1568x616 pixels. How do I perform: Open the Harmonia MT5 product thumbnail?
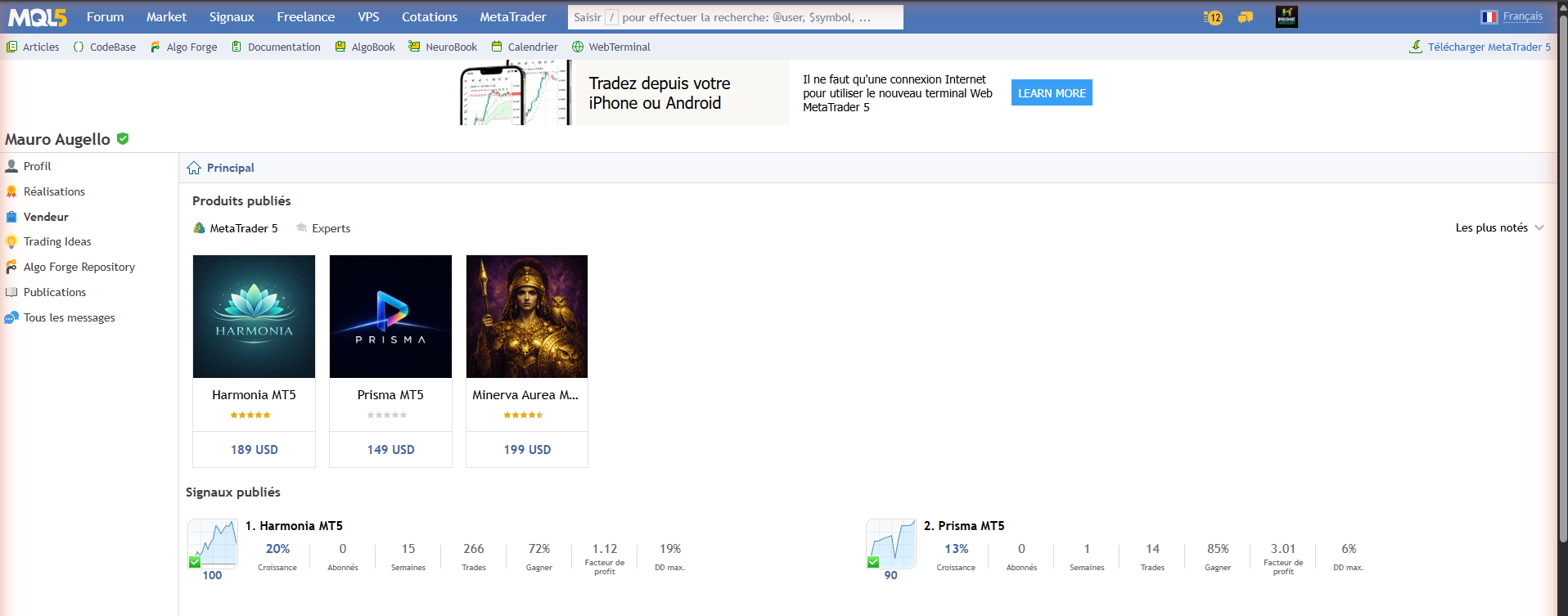[254, 317]
